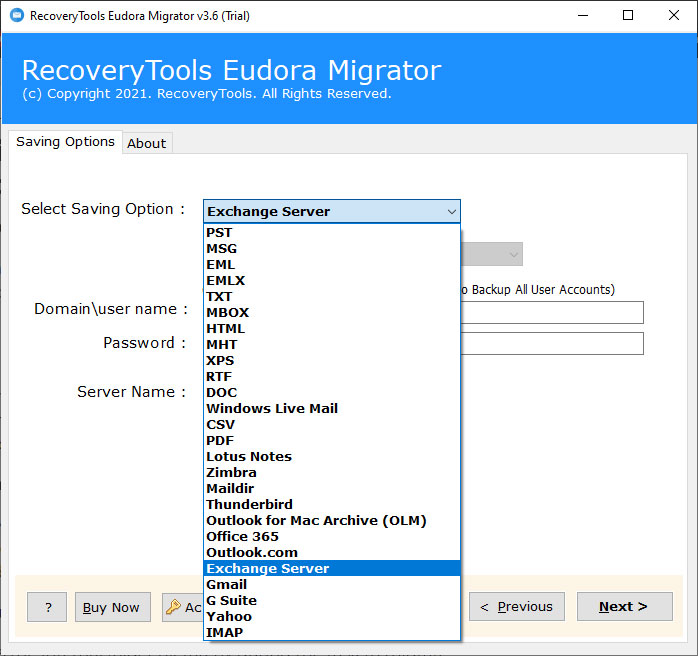Pick IMAP at the bottom of list

(x=224, y=632)
